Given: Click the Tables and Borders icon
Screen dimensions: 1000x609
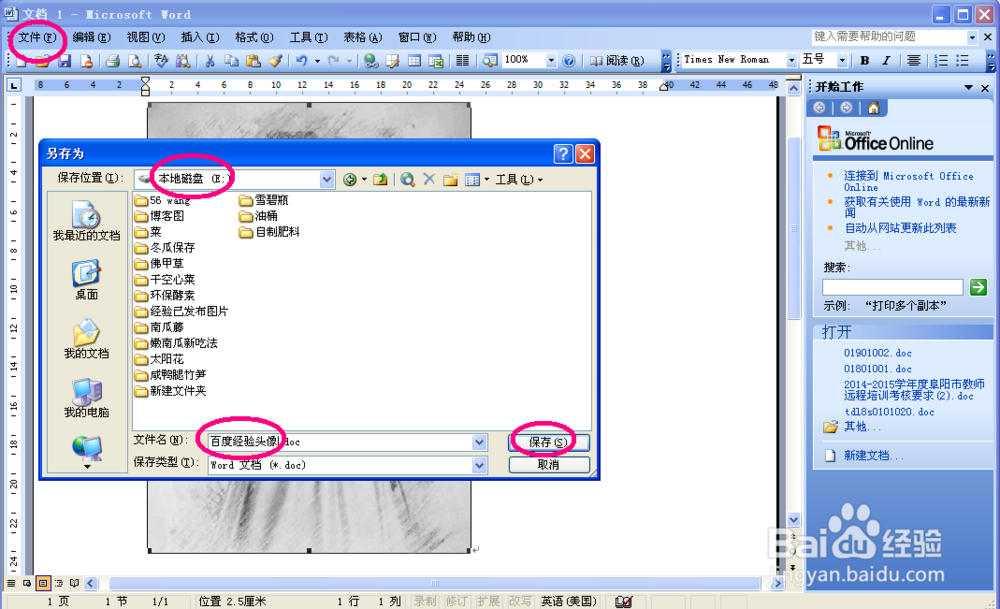Looking at the screenshot, I should (x=392, y=61).
